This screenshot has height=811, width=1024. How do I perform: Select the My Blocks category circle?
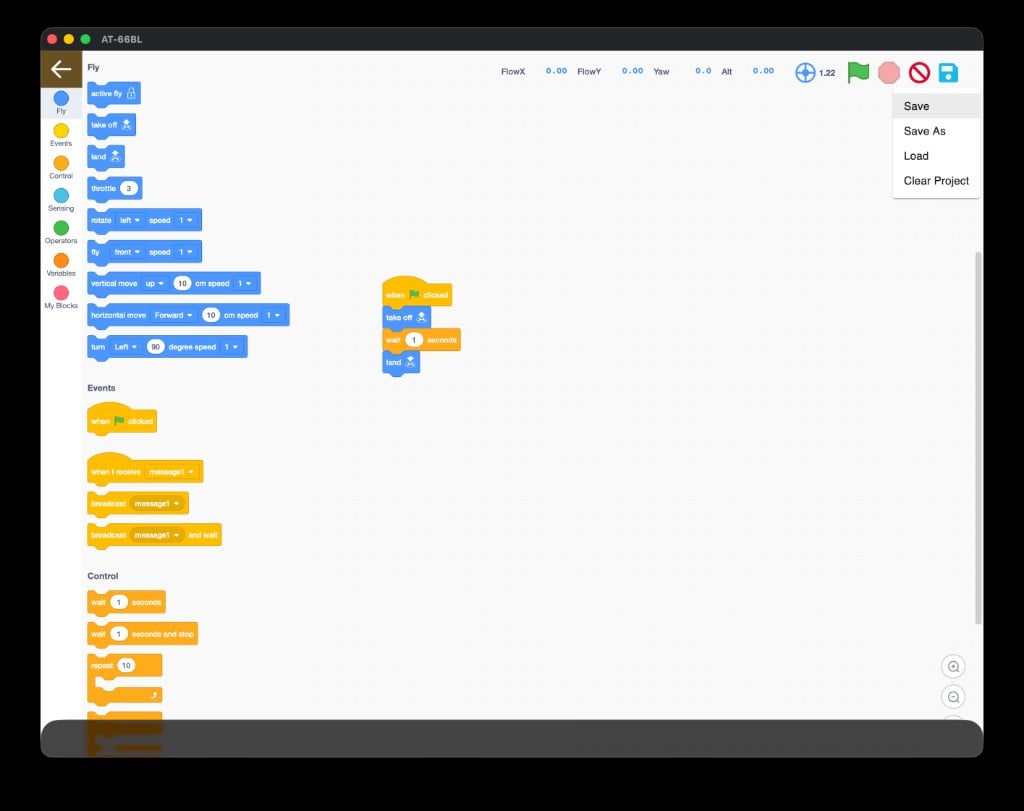tap(61, 293)
